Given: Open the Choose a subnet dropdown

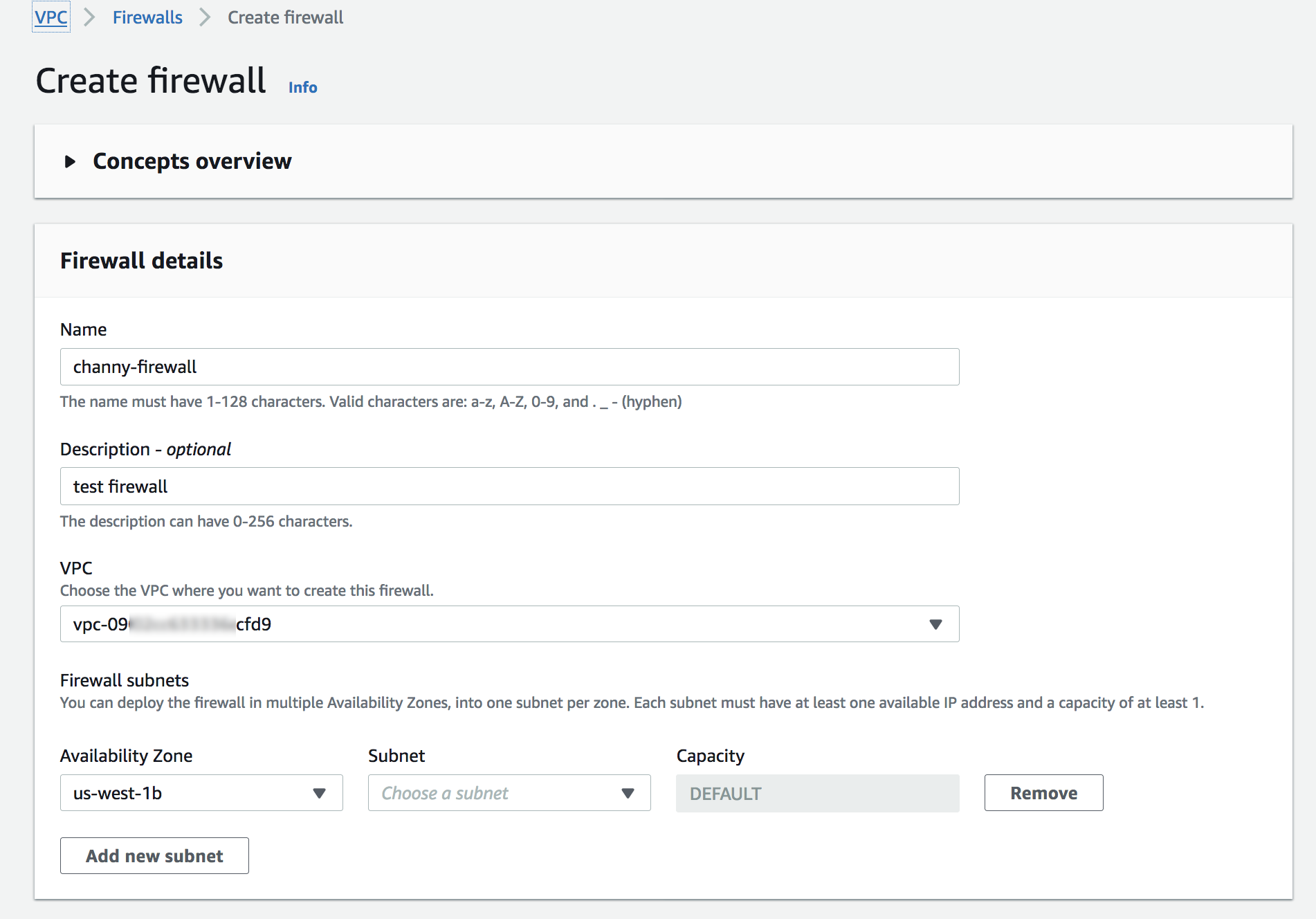Looking at the screenshot, I should [x=509, y=793].
